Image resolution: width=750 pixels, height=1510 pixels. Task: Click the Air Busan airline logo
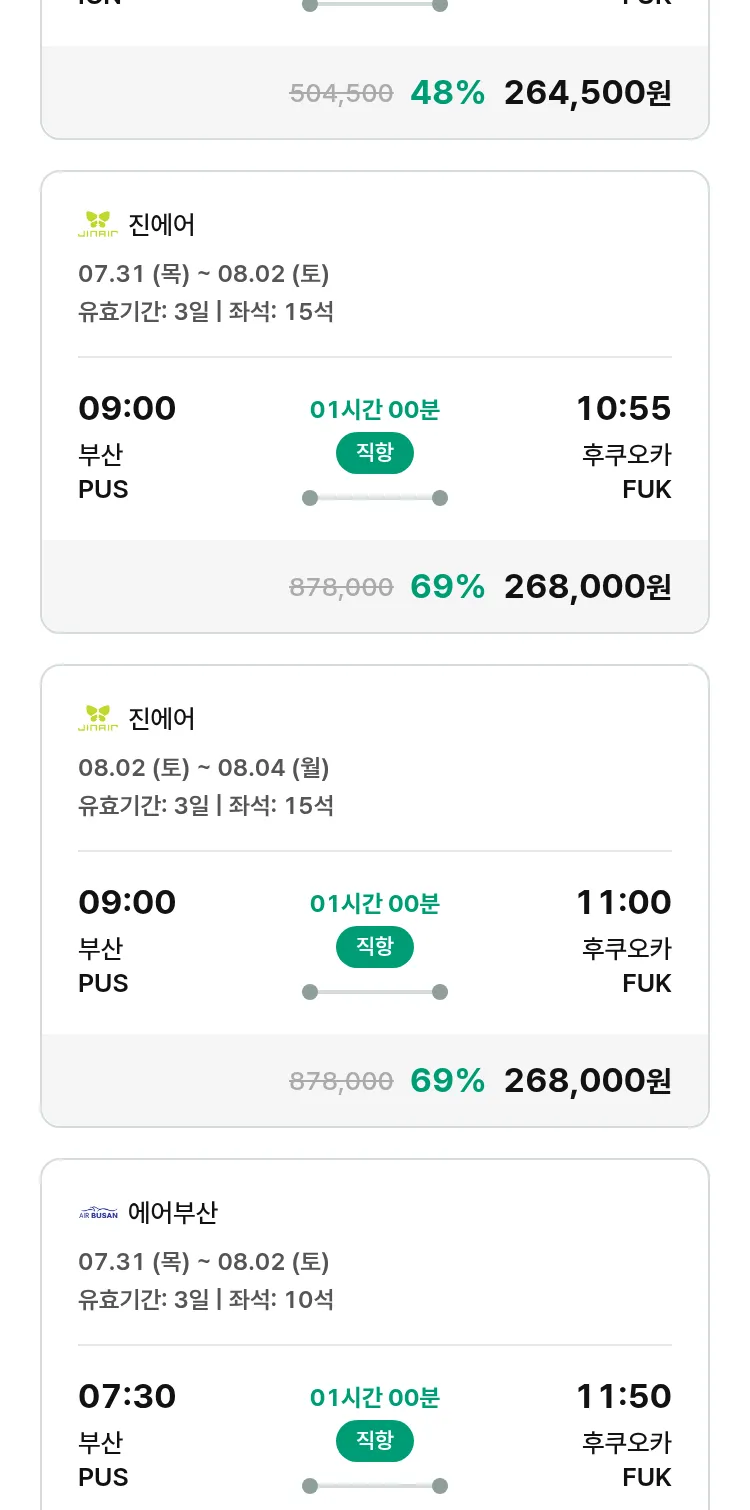coord(98,1213)
